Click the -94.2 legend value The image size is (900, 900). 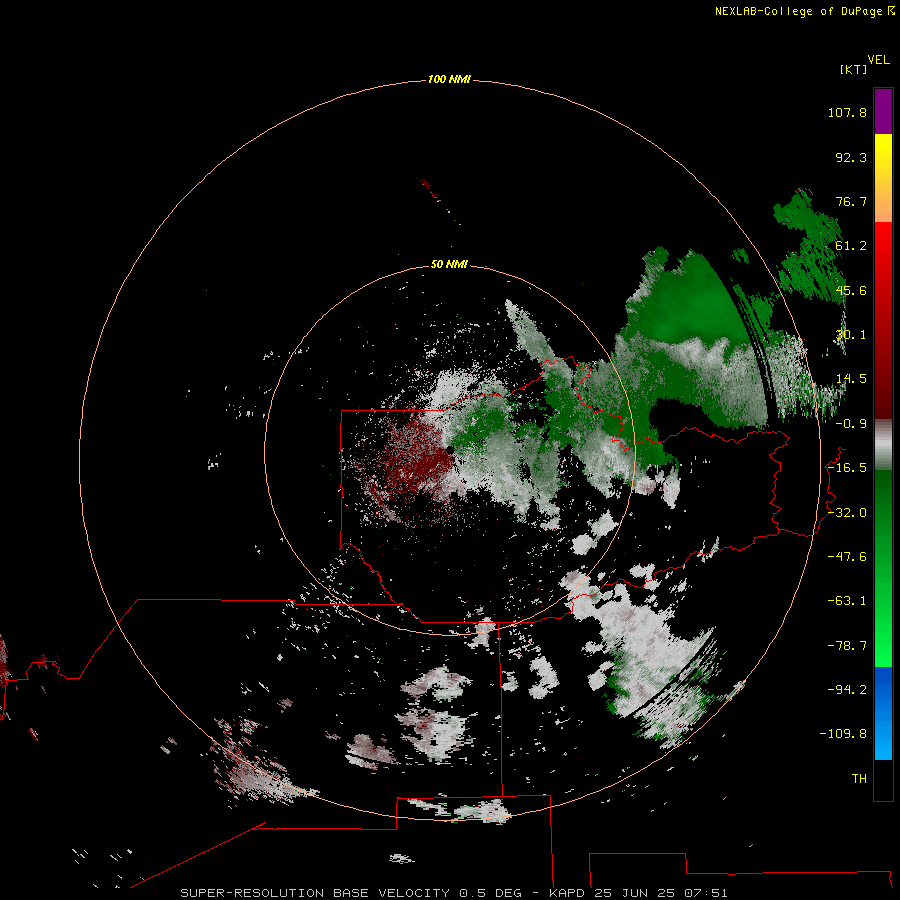[x=847, y=689]
